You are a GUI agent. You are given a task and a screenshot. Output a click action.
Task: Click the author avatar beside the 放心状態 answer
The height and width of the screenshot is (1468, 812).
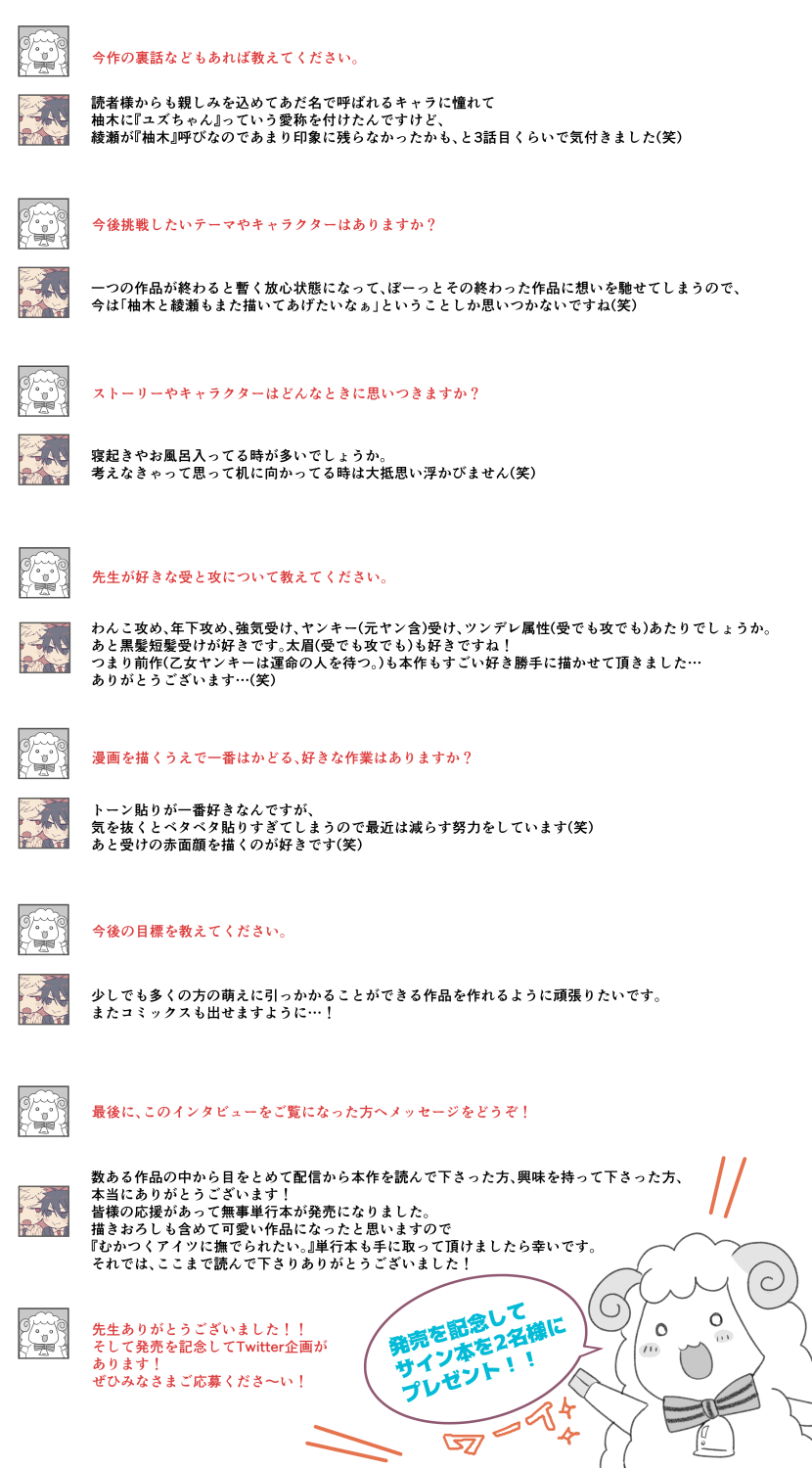tap(43, 292)
